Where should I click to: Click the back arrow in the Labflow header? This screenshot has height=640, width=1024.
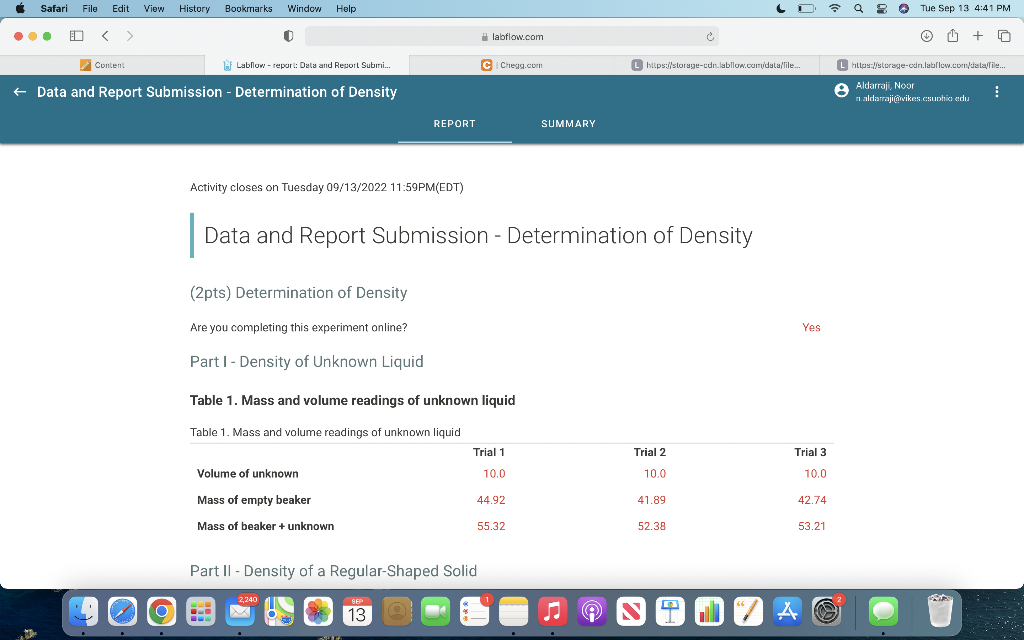coord(19,91)
